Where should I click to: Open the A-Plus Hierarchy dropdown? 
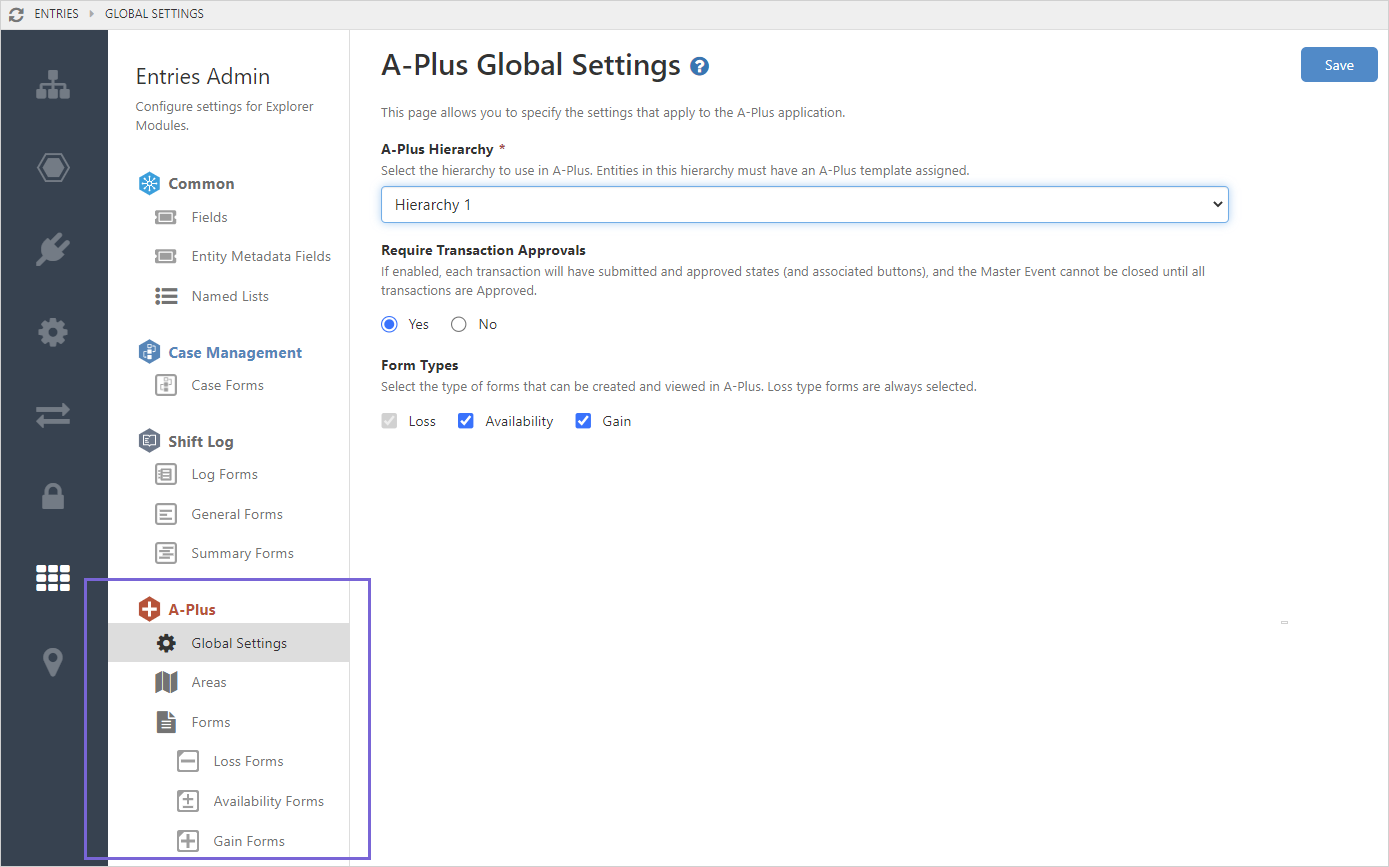(804, 204)
